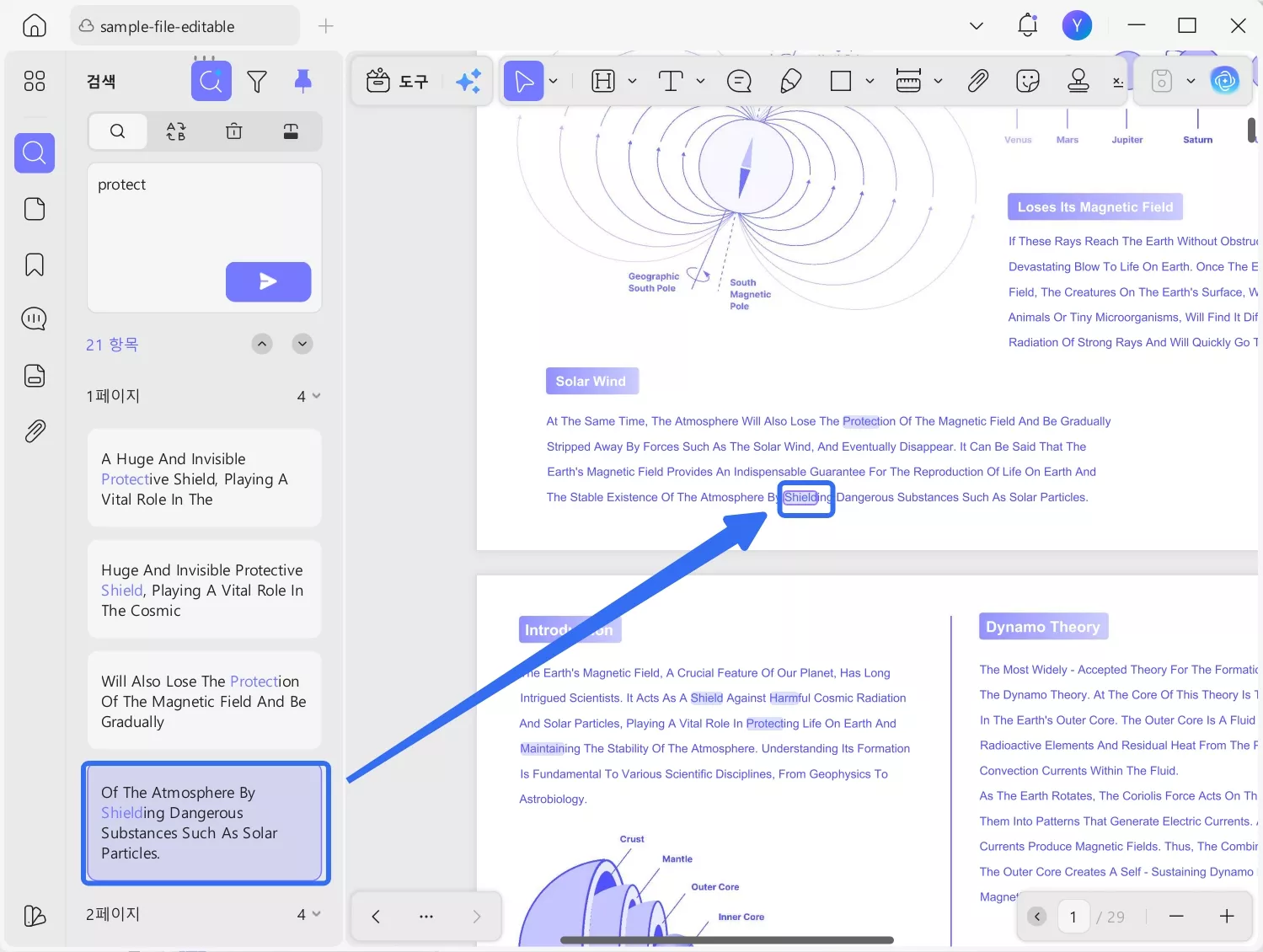Collapse the 2페이지 results group
This screenshot has height=952, width=1263.
(x=316, y=914)
